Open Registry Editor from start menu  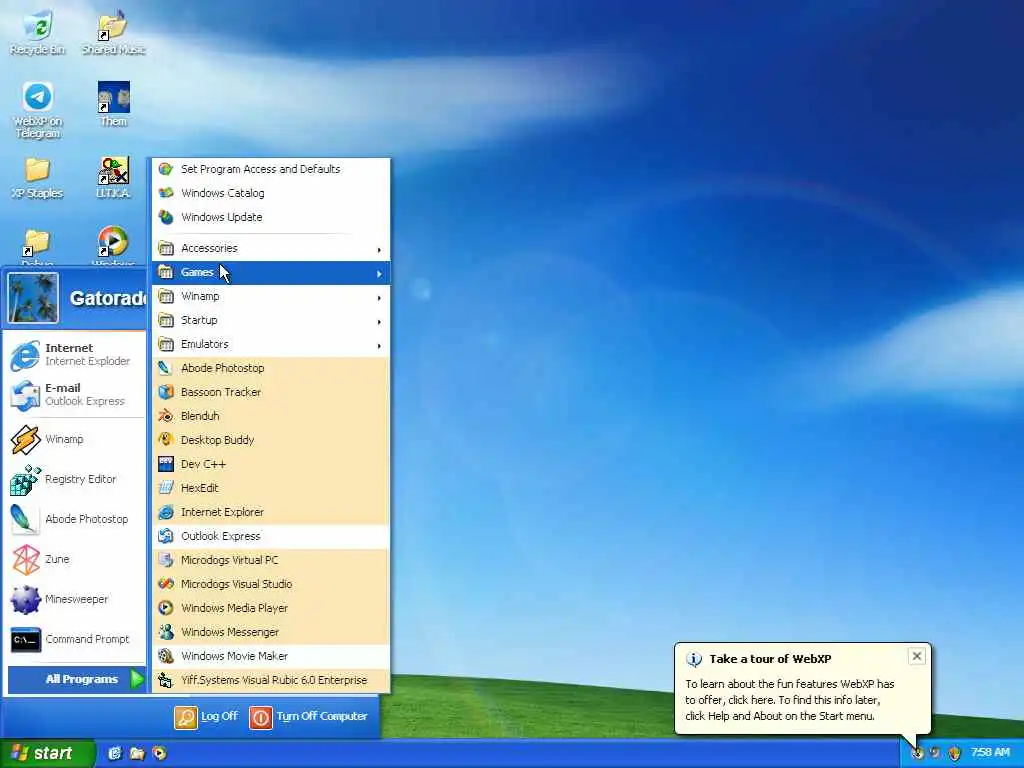74,479
